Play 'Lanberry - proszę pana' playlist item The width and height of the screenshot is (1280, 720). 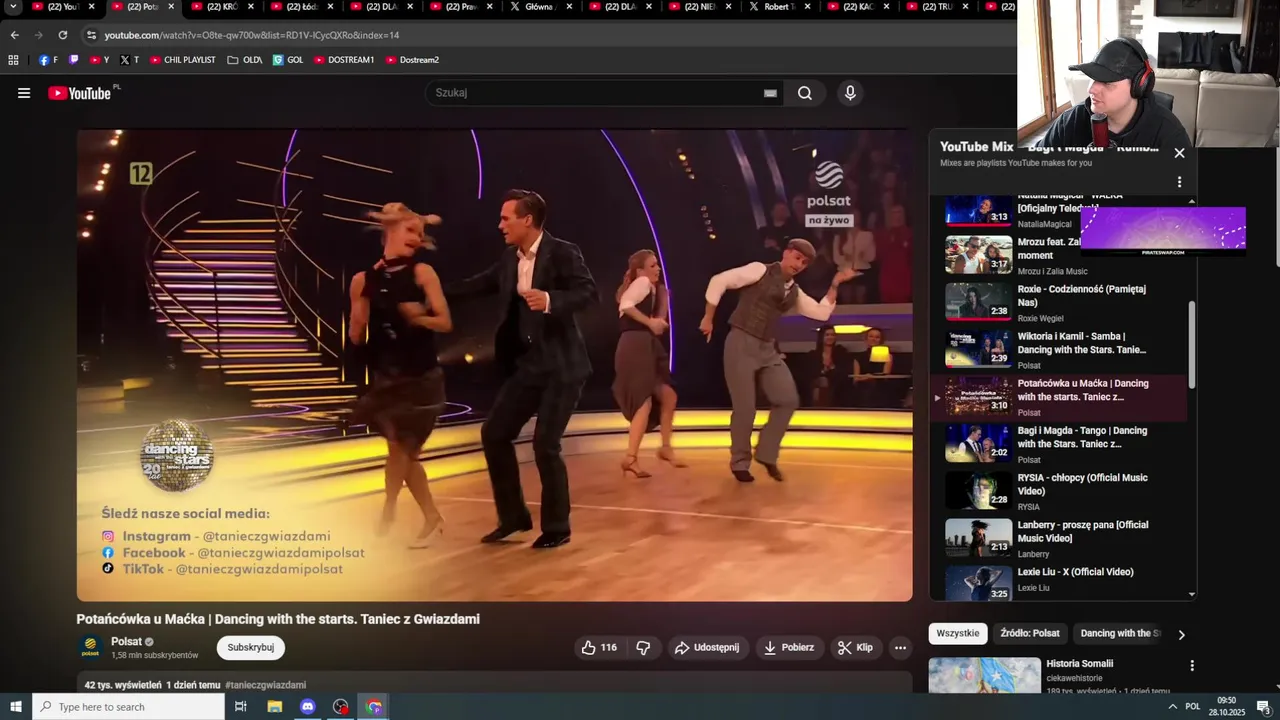pyautogui.click(x=1060, y=538)
